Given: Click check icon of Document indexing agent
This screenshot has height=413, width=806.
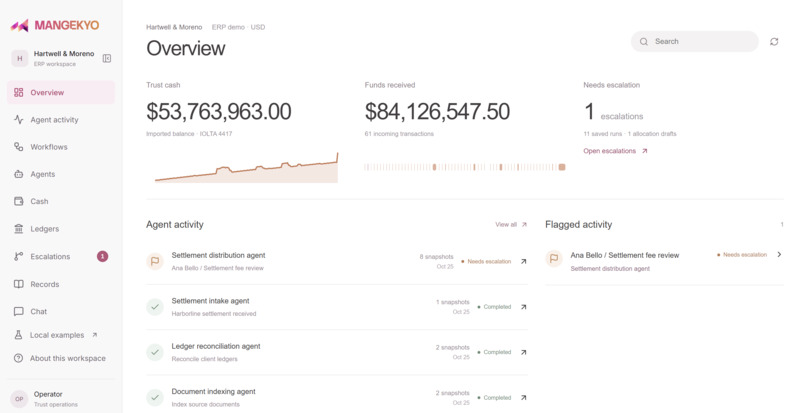Looking at the screenshot, I should pyautogui.click(x=155, y=398).
